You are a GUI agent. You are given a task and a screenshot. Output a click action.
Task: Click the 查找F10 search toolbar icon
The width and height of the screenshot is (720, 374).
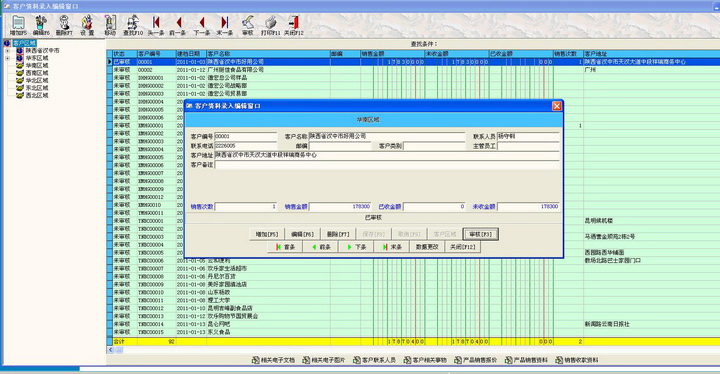(x=133, y=25)
